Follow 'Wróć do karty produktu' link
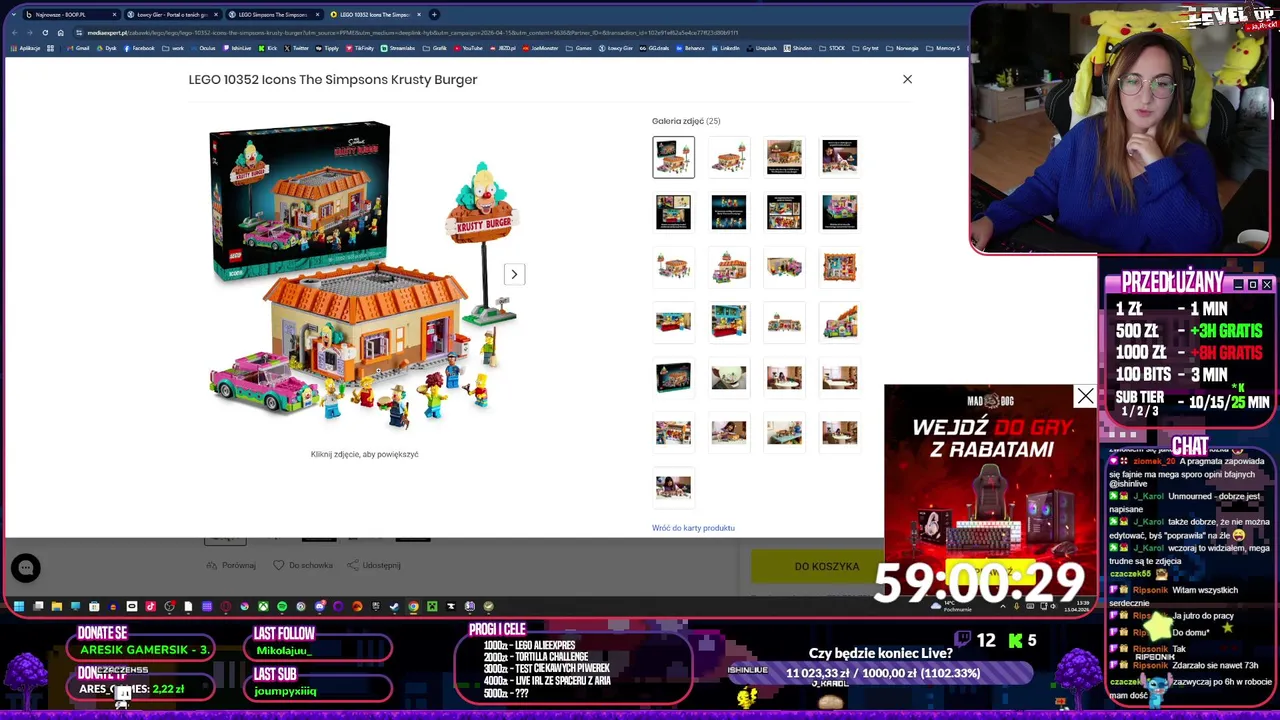Screen dimensions: 1280x720 tap(693, 528)
